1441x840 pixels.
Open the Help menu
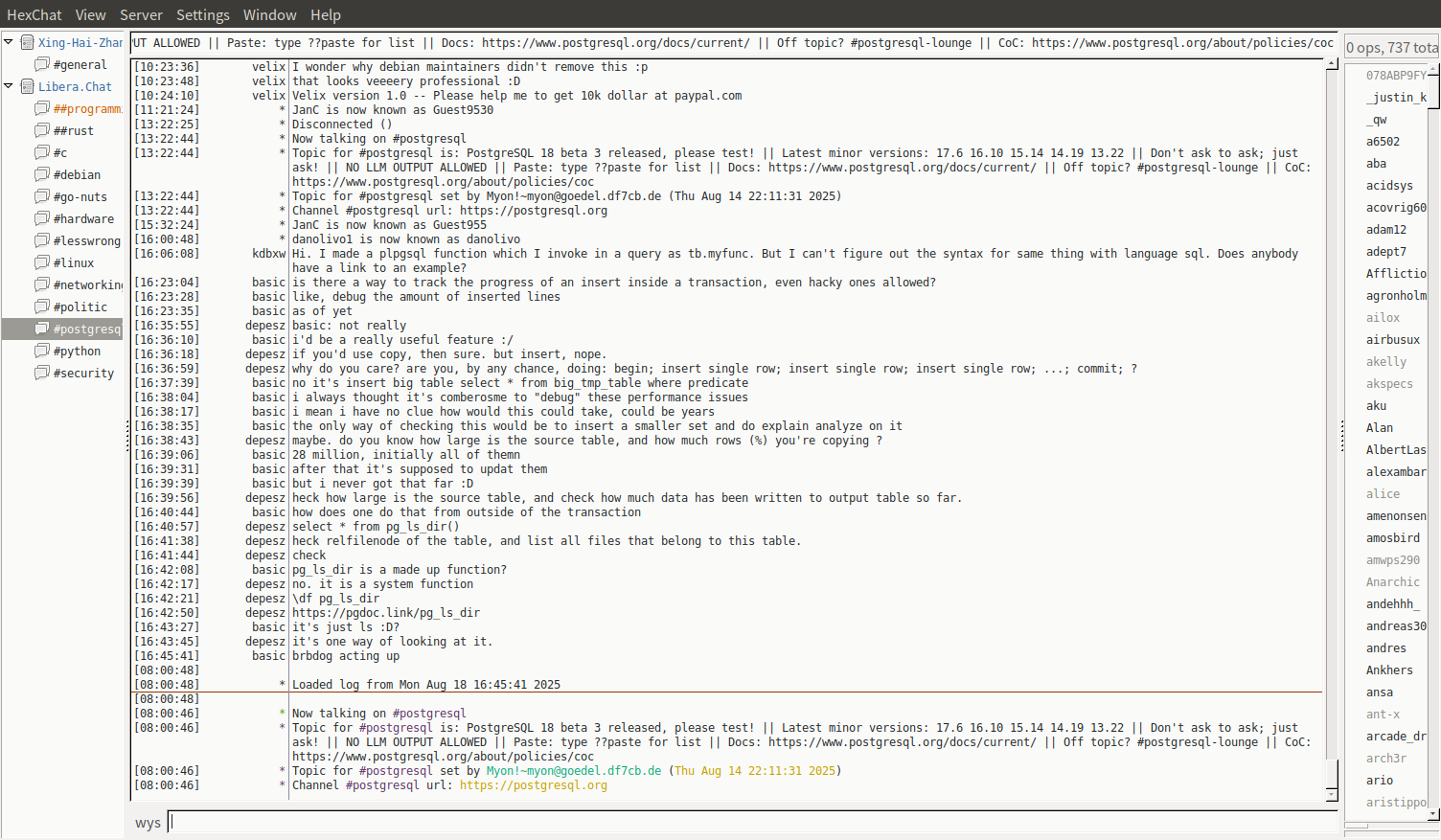[326, 14]
